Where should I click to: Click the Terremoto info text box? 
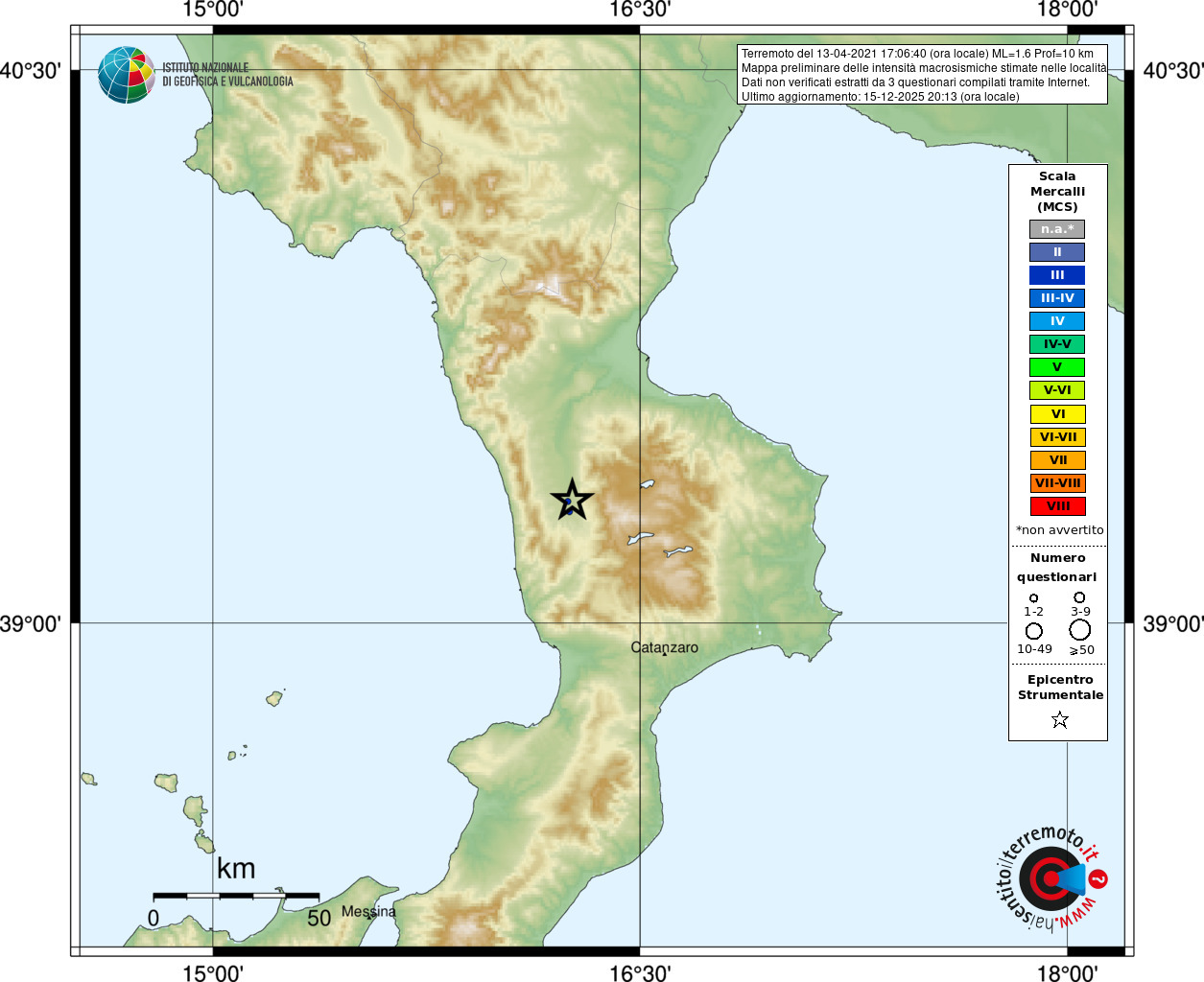coord(923,75)
